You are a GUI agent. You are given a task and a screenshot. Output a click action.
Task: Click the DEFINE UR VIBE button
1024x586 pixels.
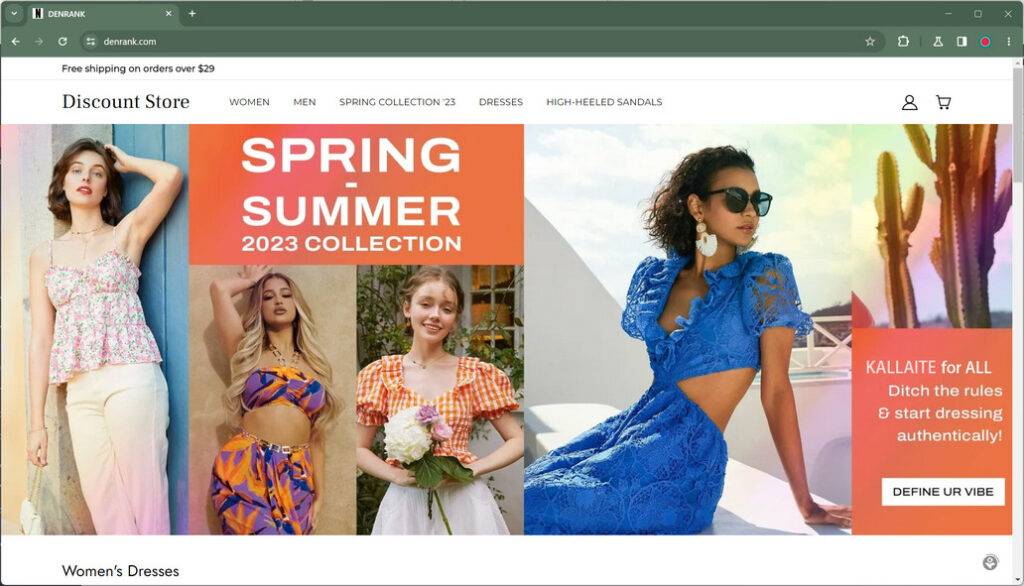click(943, 492)
